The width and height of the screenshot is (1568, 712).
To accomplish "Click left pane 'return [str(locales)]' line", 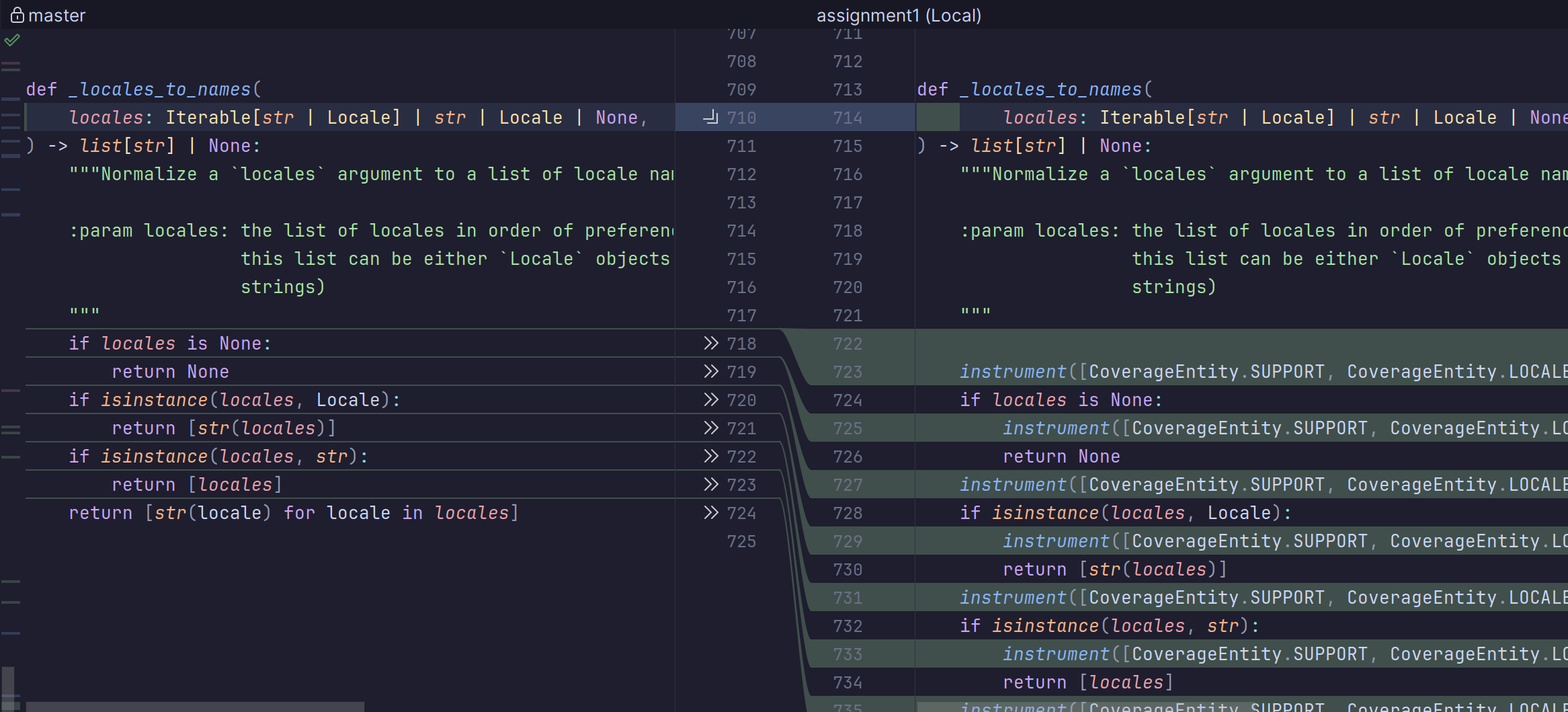I will click(224, 428).
